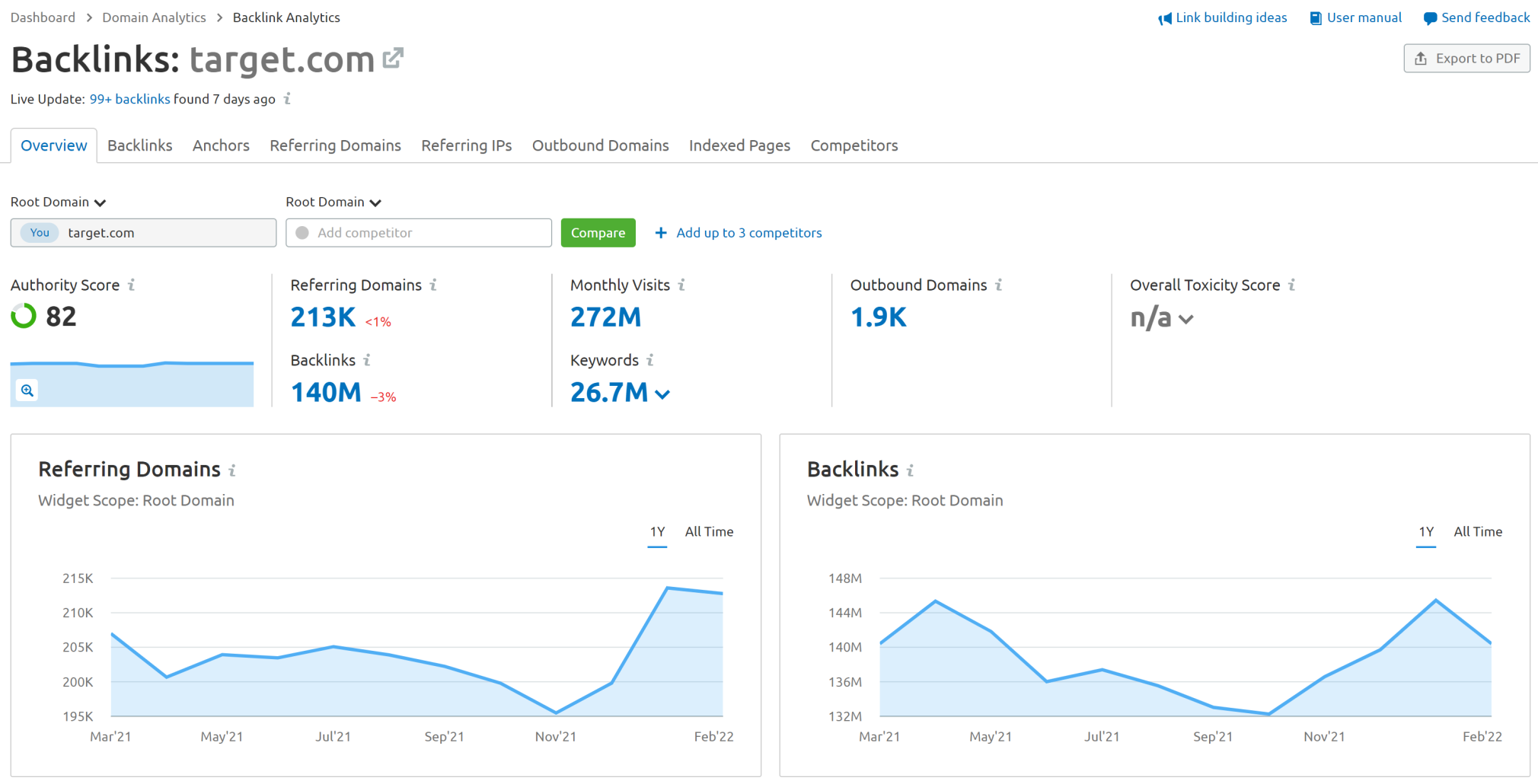Go to Dashboard breadcrumb
The width and height of the screenshot is (1538, 784).
[x=43, y=18]
